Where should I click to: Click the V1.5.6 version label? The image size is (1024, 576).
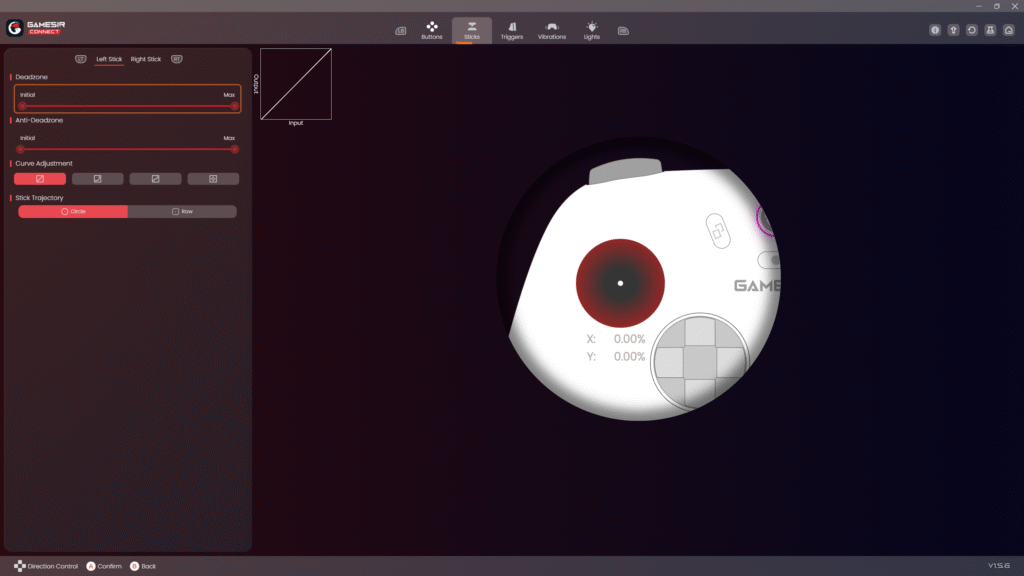999,566
